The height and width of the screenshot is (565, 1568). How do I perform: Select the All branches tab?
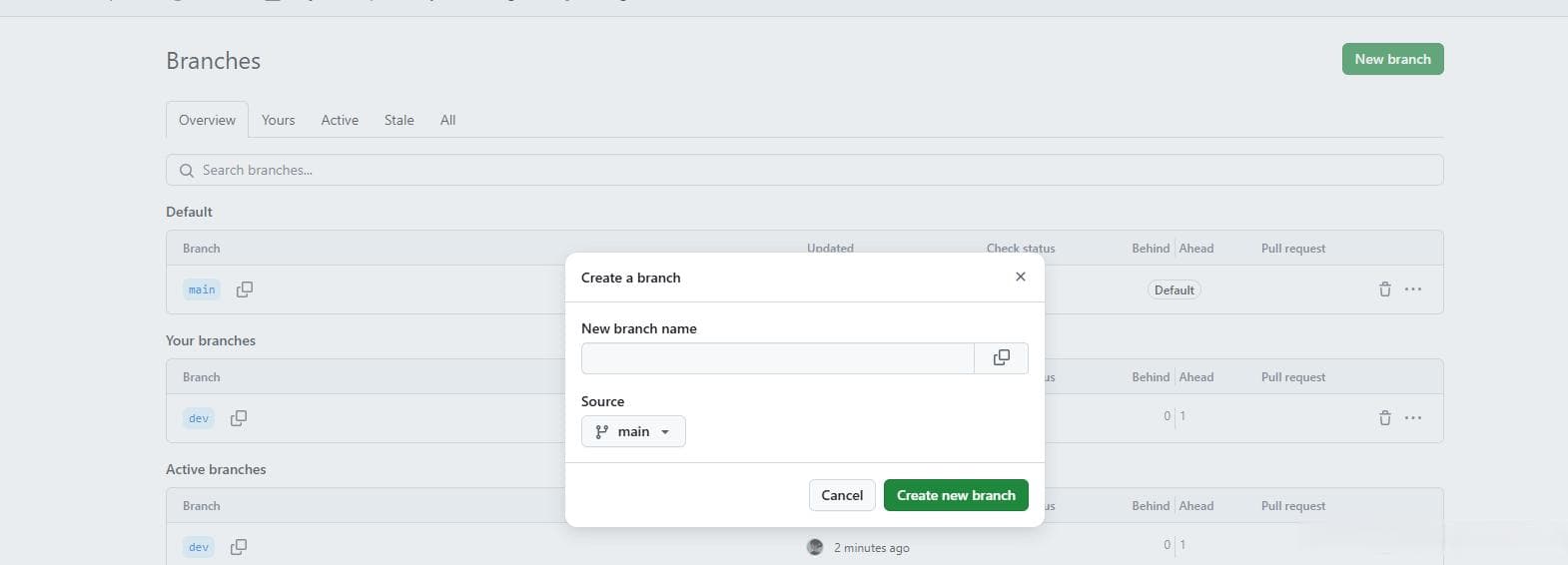447,120
